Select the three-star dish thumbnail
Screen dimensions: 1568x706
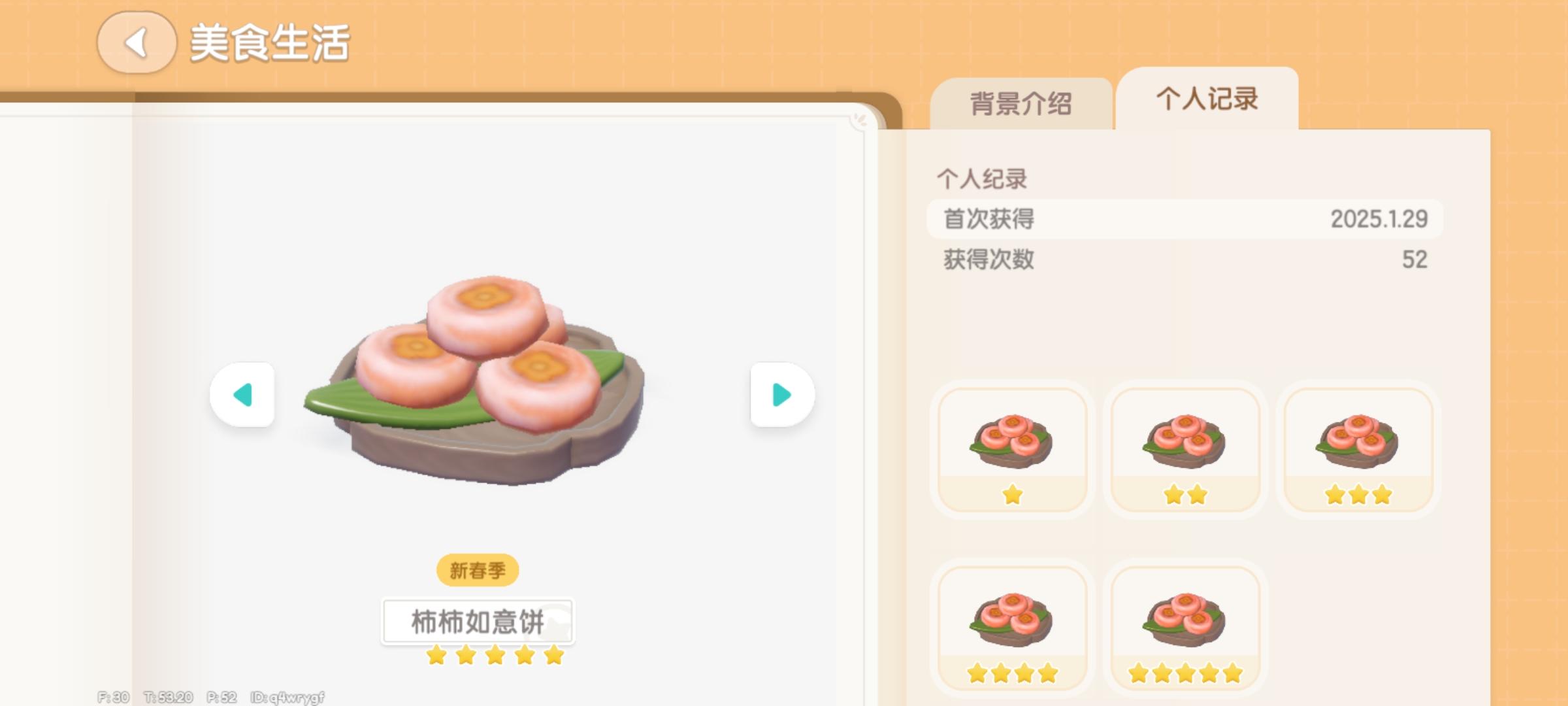click(1358, 450)
